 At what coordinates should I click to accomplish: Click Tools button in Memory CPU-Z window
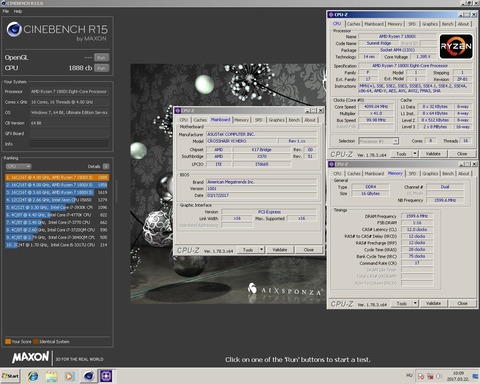tap(402, 303)
